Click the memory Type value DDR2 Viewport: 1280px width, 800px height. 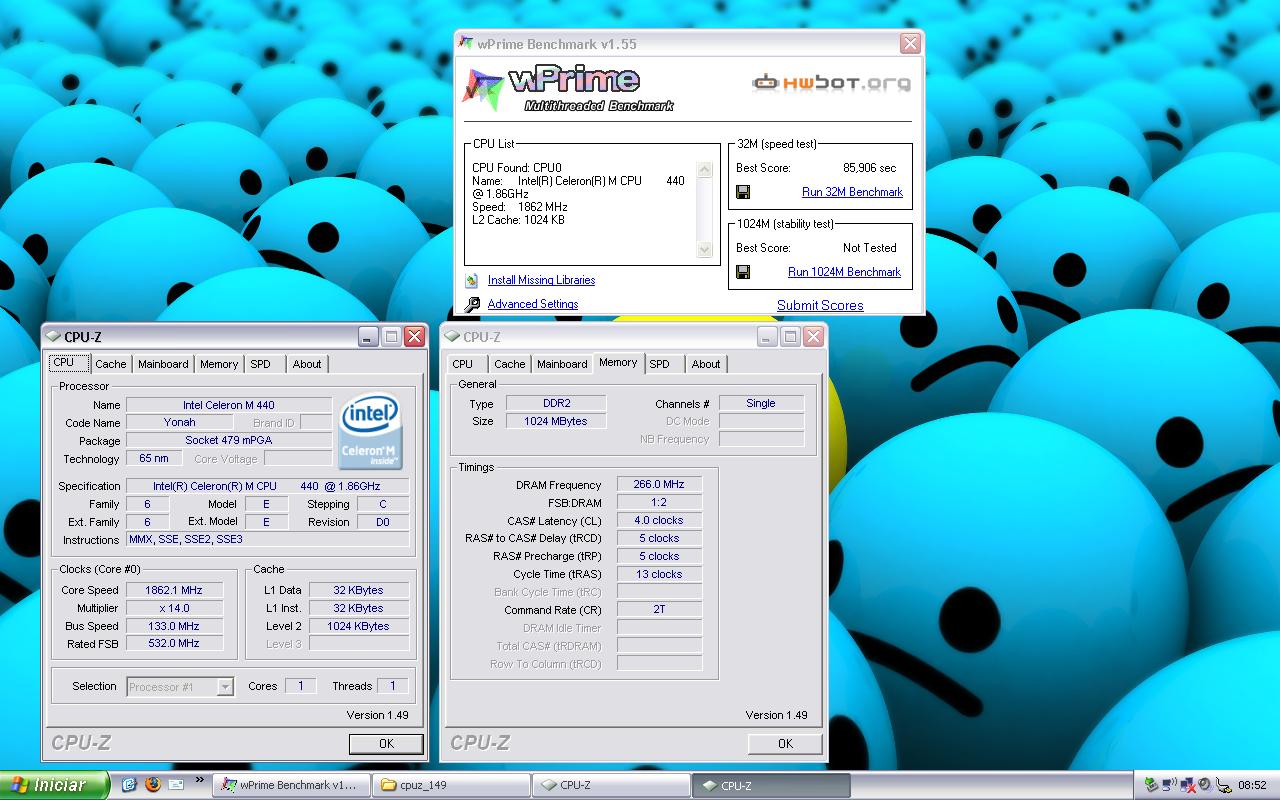pyautogui.click(x=556, y=403)
